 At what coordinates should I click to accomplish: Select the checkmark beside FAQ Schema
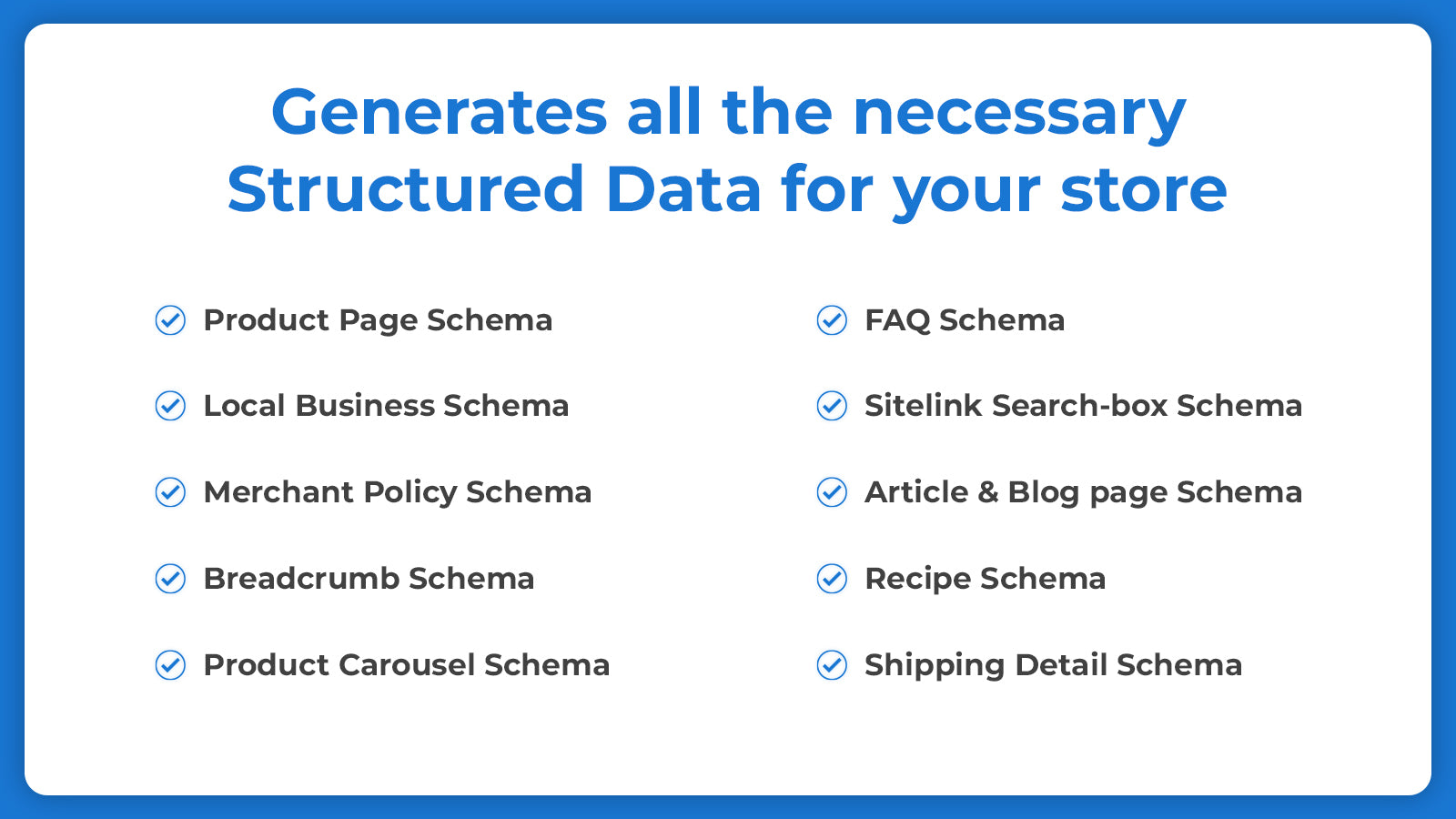click(x=832, y=320)
